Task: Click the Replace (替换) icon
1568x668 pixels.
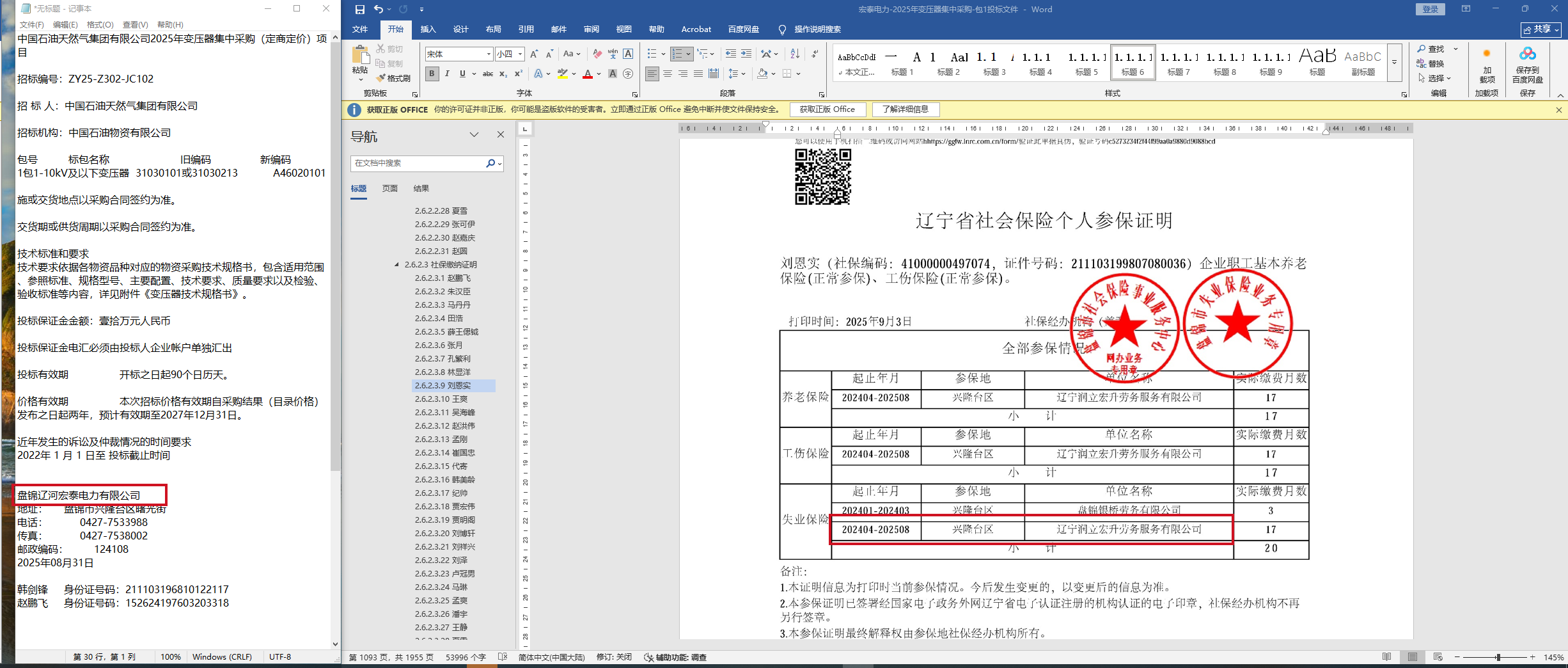Action: point(1431,63)
